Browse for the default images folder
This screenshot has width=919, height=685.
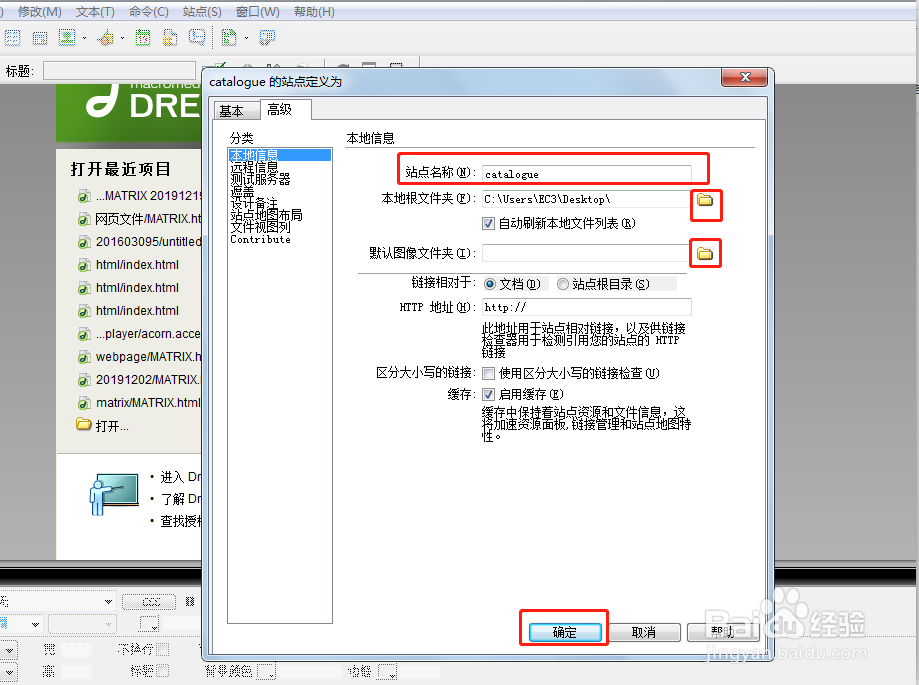tap(705, 254)
